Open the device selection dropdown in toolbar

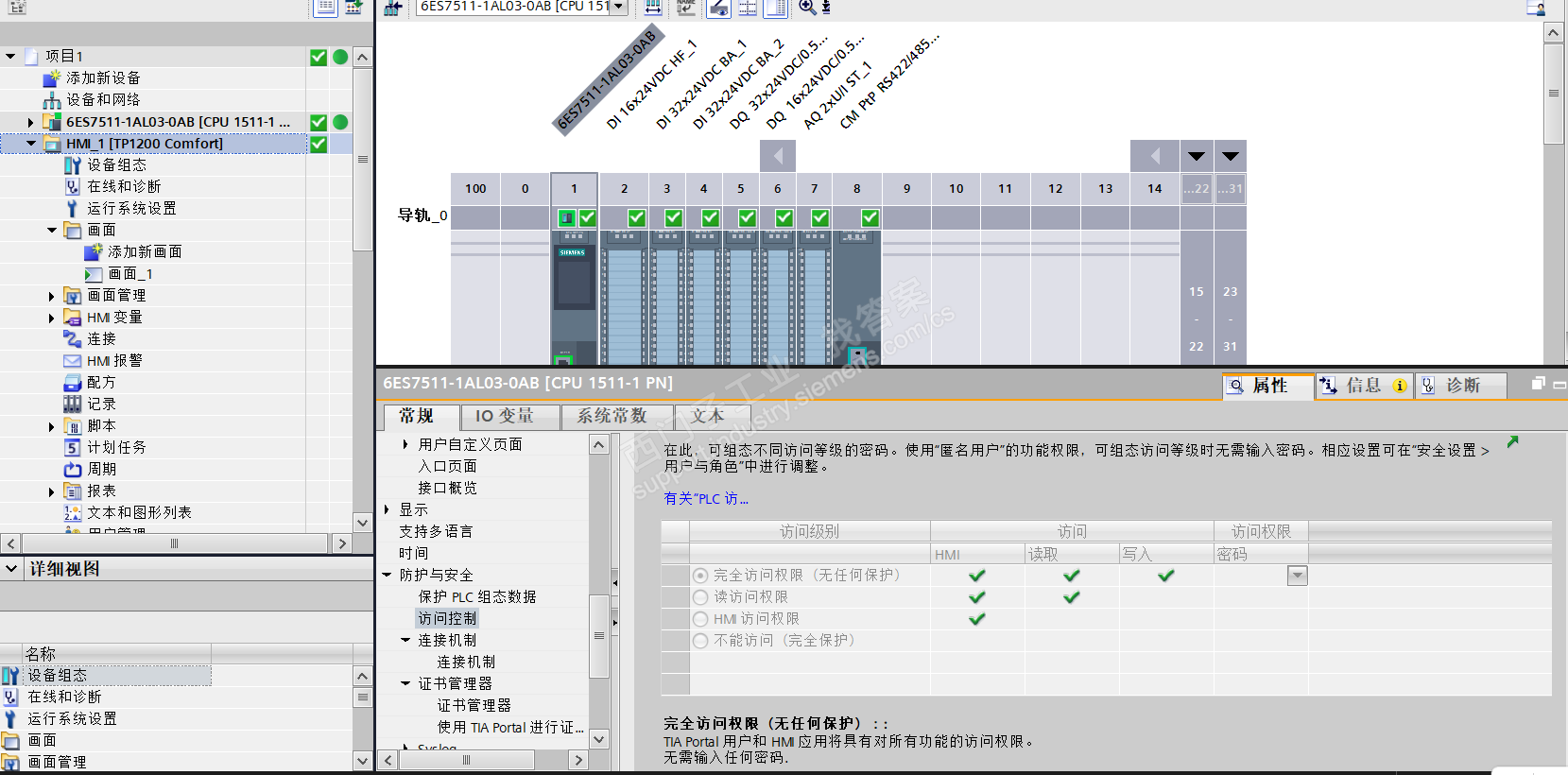pos(619,7)
